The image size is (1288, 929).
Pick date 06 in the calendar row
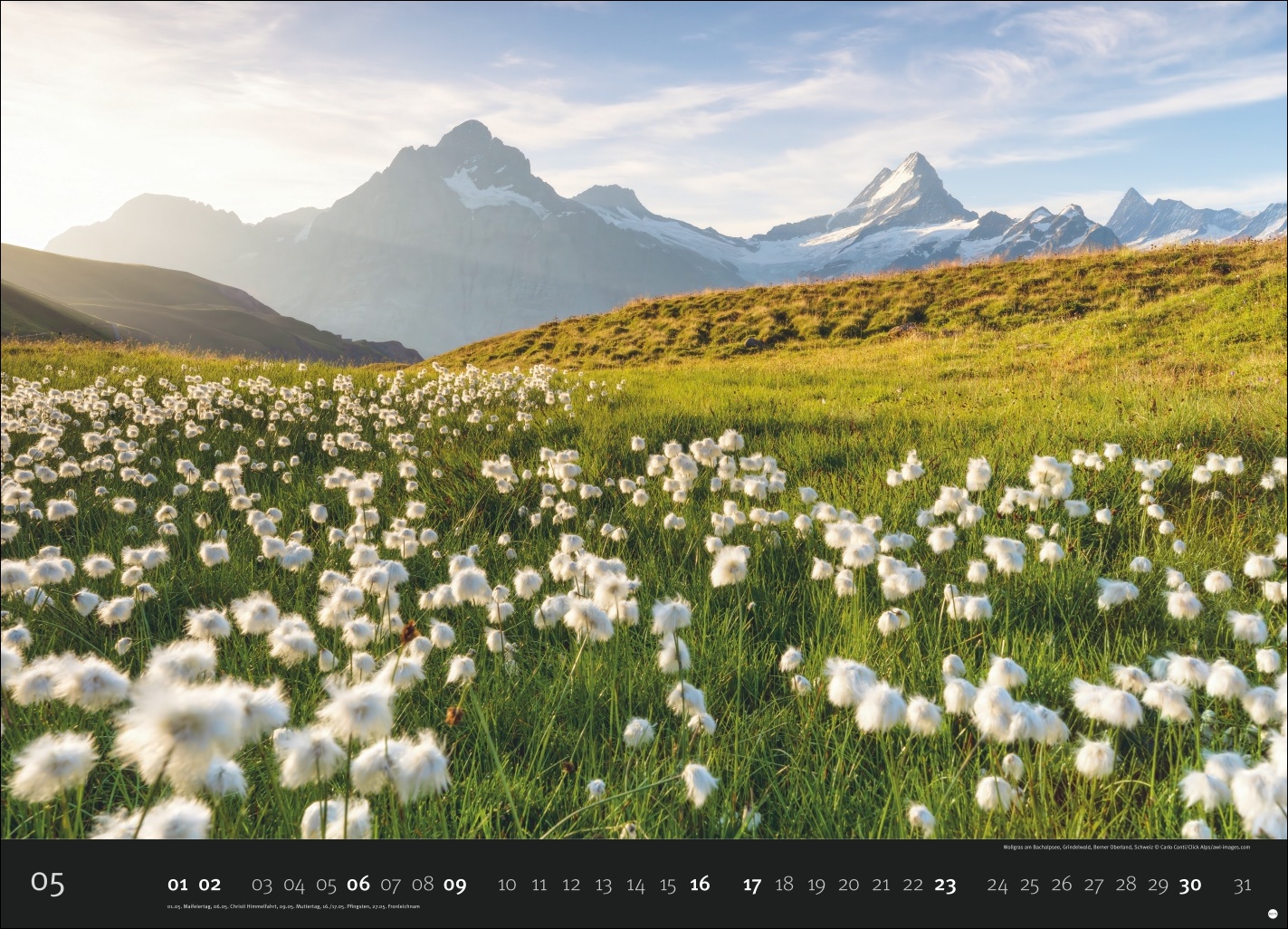tap(358, 885)
